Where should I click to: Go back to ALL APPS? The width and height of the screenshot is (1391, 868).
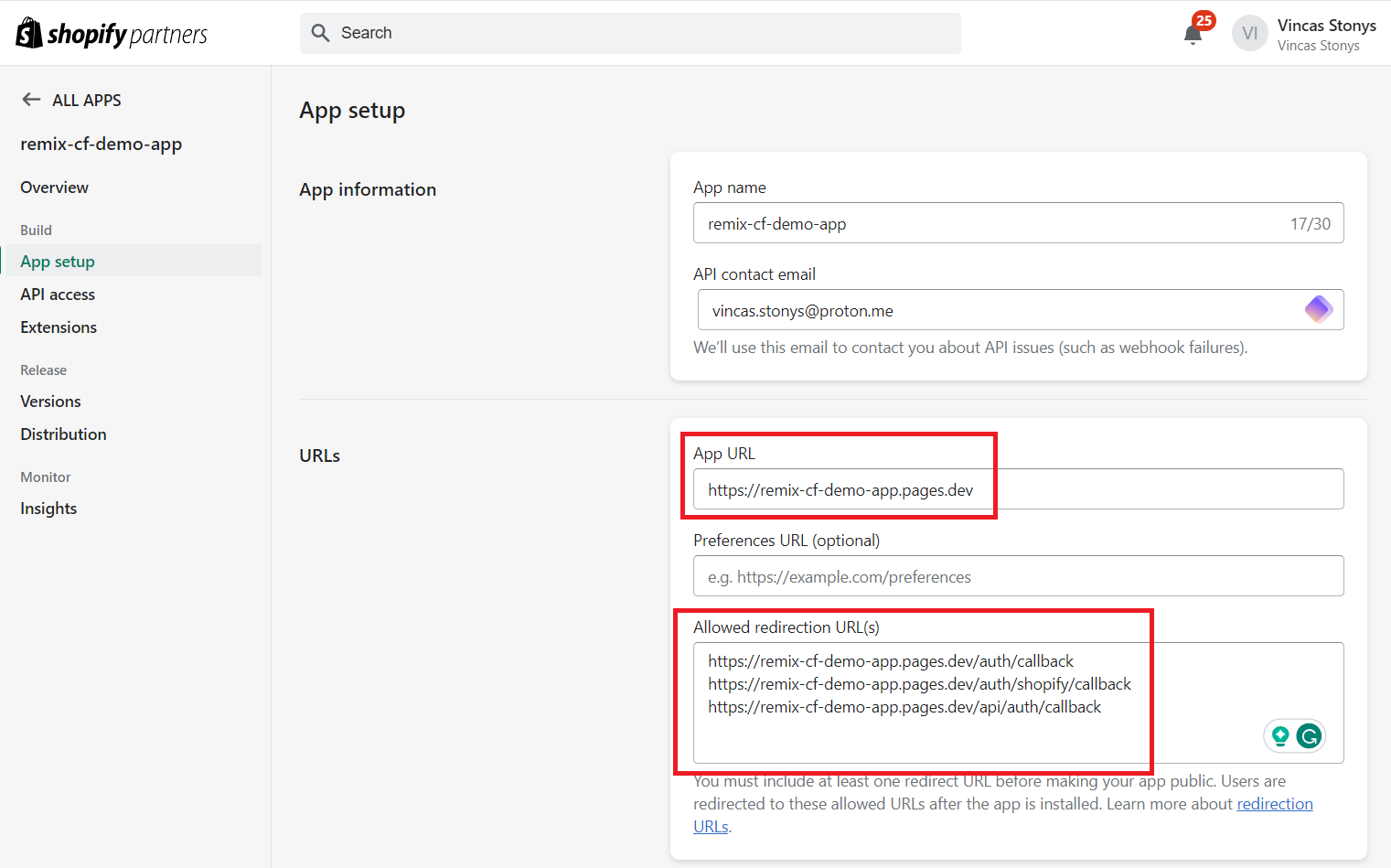[x=87, y=101]
